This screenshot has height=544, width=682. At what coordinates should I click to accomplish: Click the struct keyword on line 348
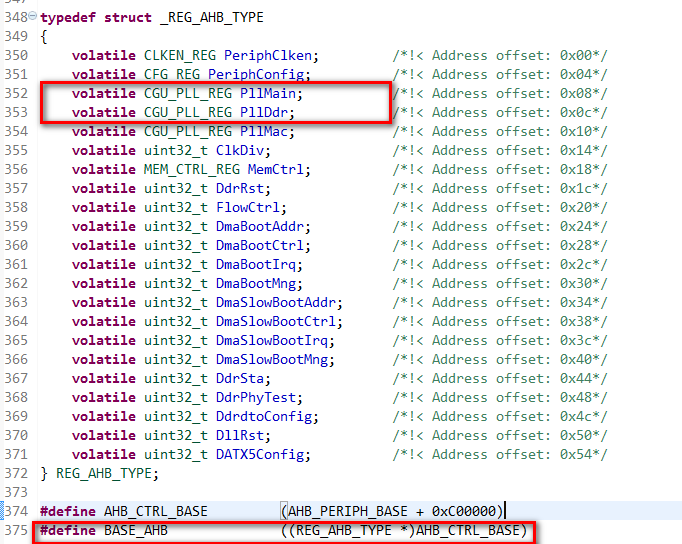pyautogui.click(x=127, y=17)
